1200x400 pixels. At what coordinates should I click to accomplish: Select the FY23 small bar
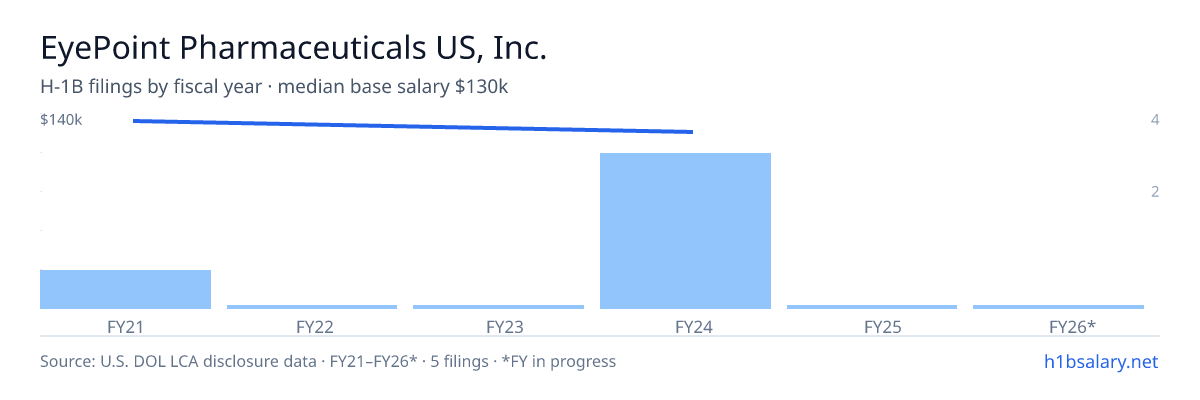tap(498, 307)
